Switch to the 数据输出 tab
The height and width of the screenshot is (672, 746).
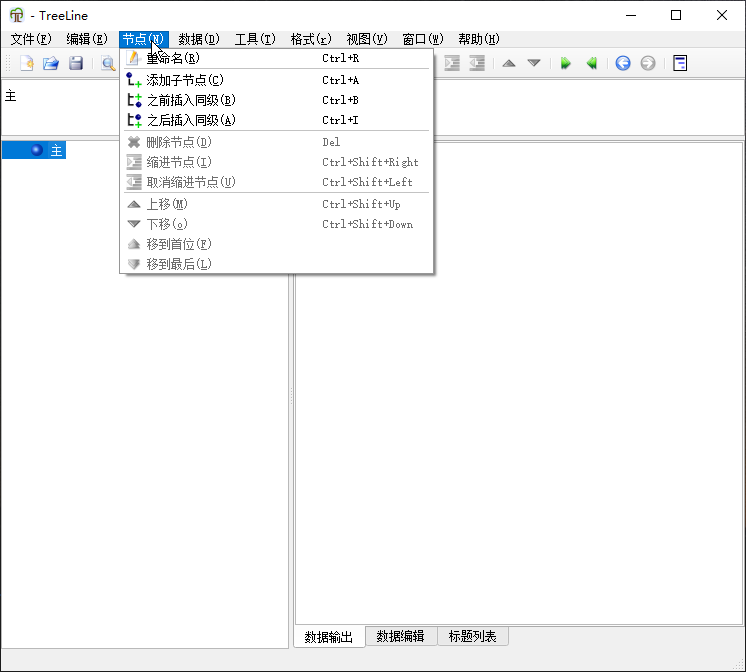pos(329,637)
